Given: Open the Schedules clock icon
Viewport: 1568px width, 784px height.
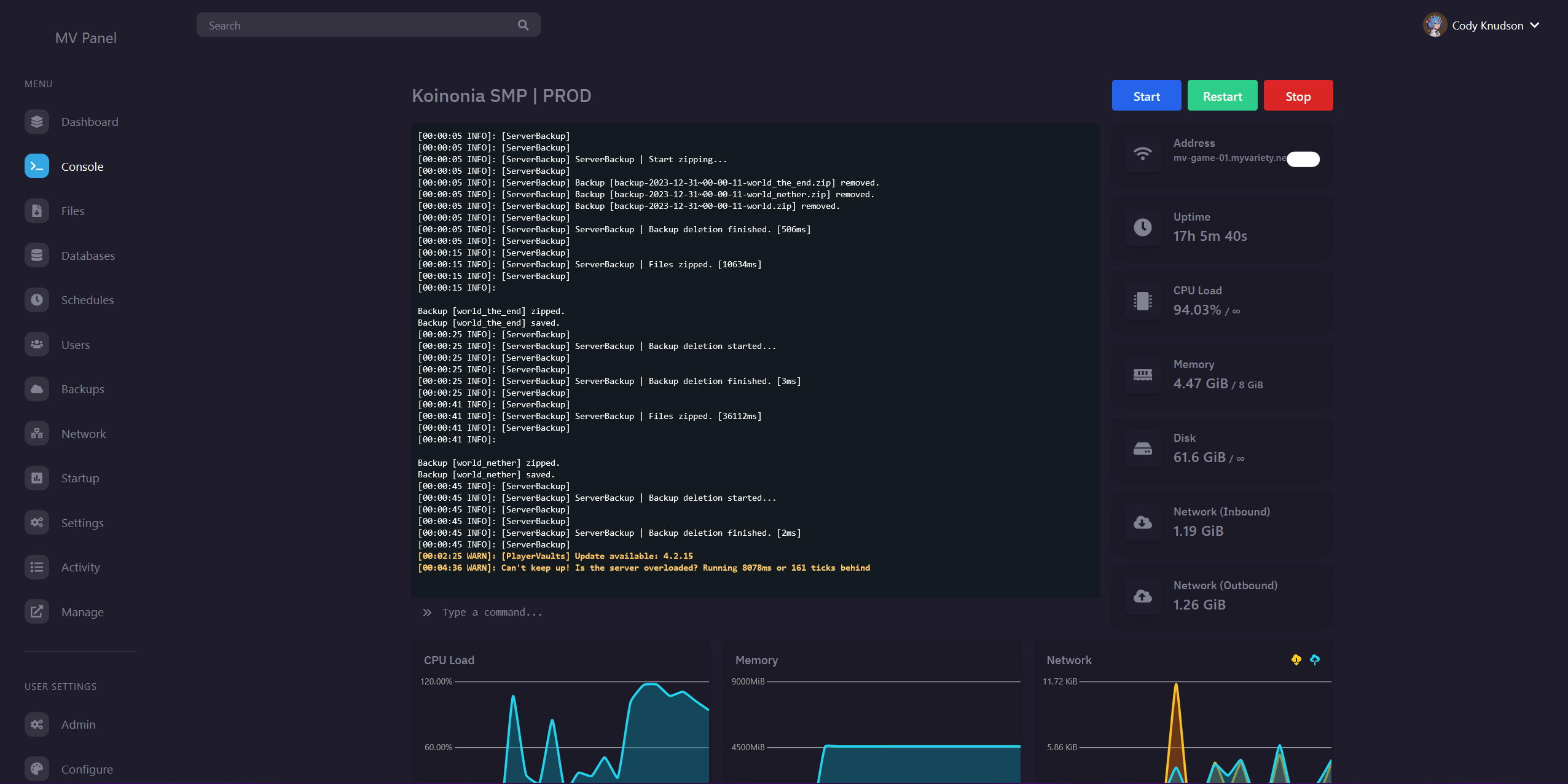Looking at the screenshot, I should point(37,300).
